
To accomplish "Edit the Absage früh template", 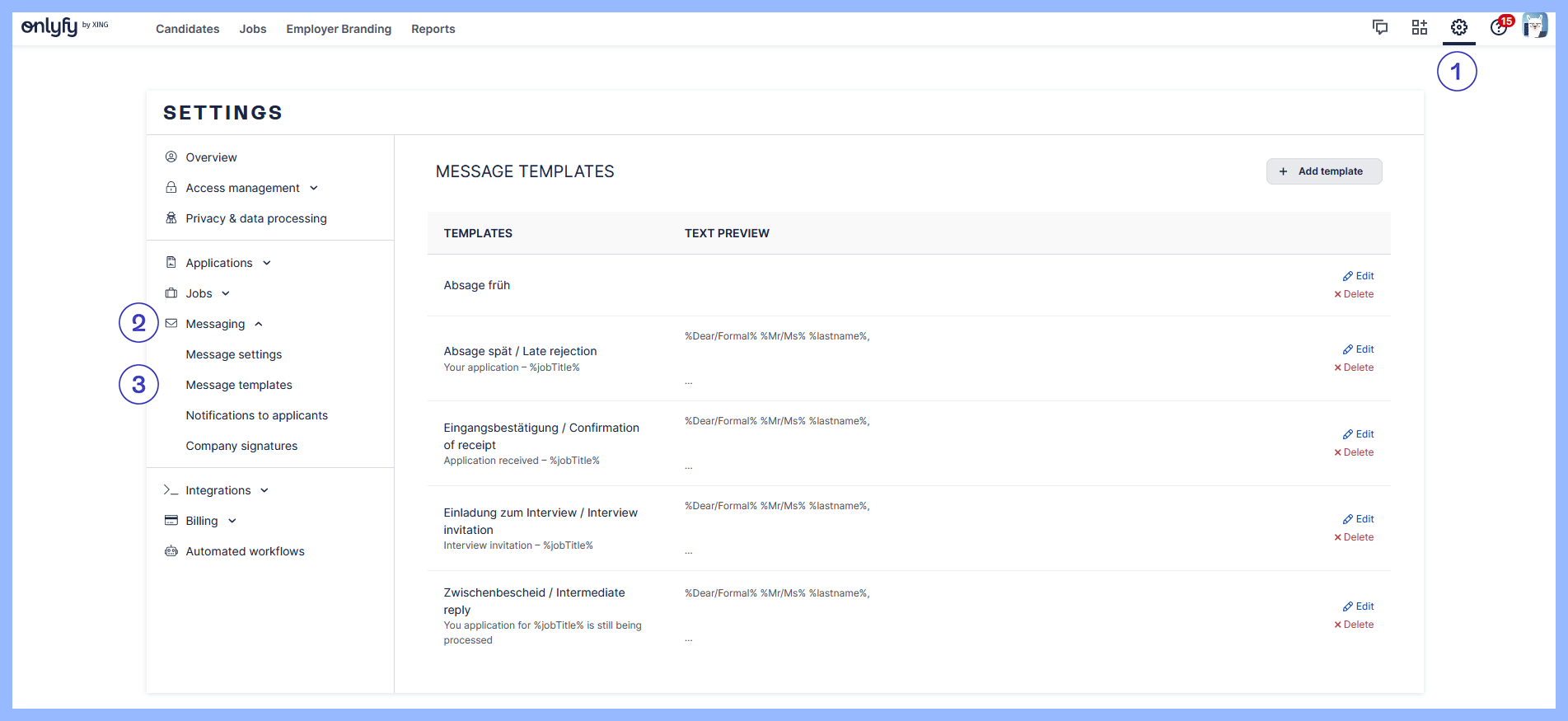I will pos(1359,276).
